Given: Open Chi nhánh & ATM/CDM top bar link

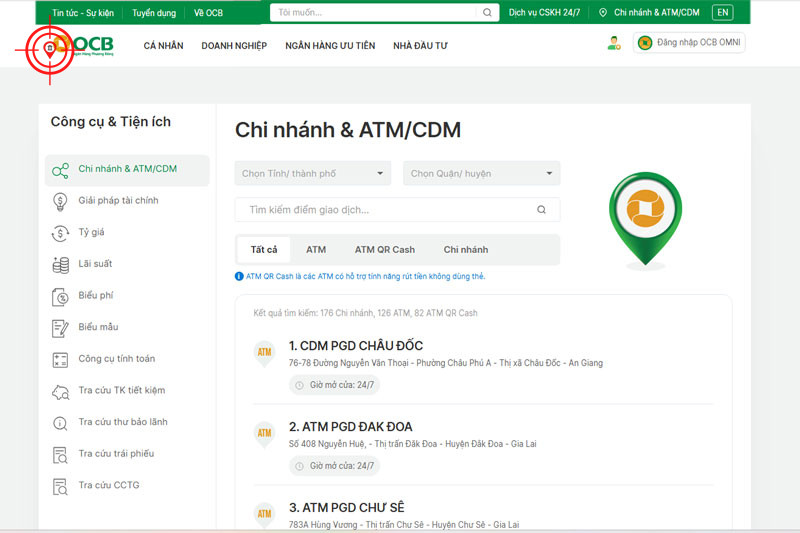Looking at the screenshot, I should point(657,13).
